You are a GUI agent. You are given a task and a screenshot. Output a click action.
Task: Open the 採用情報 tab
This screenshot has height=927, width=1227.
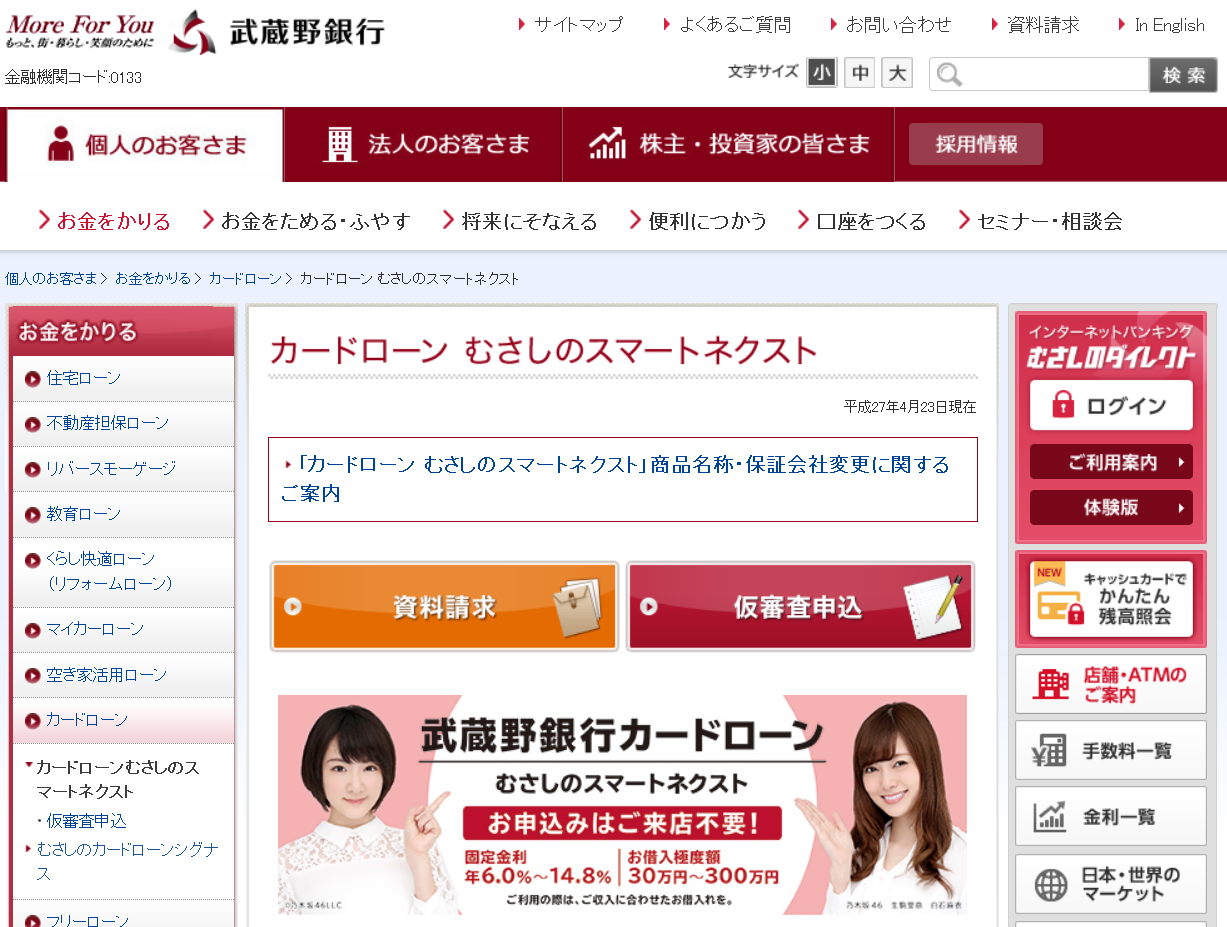coord(976,144)
